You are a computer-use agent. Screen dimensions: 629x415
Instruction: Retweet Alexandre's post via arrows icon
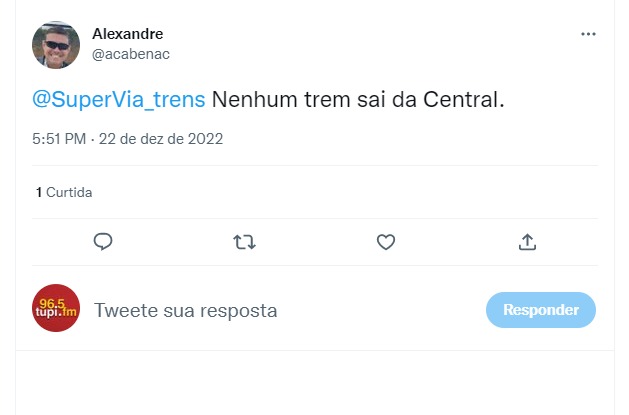coord(244,241)
